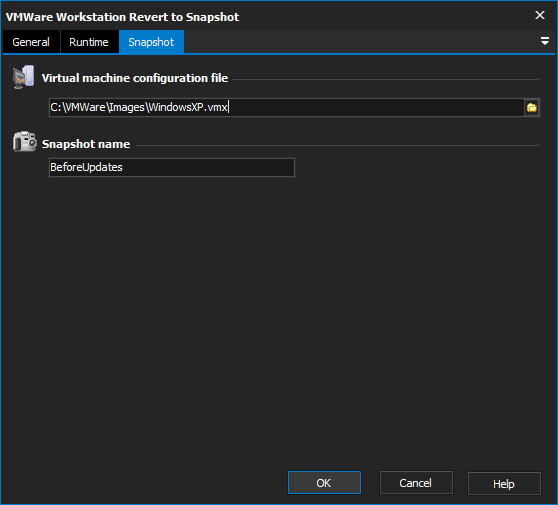Open Help for this action
The width and height of the screenshot is (558, 505).
click(x=504, y=483)
